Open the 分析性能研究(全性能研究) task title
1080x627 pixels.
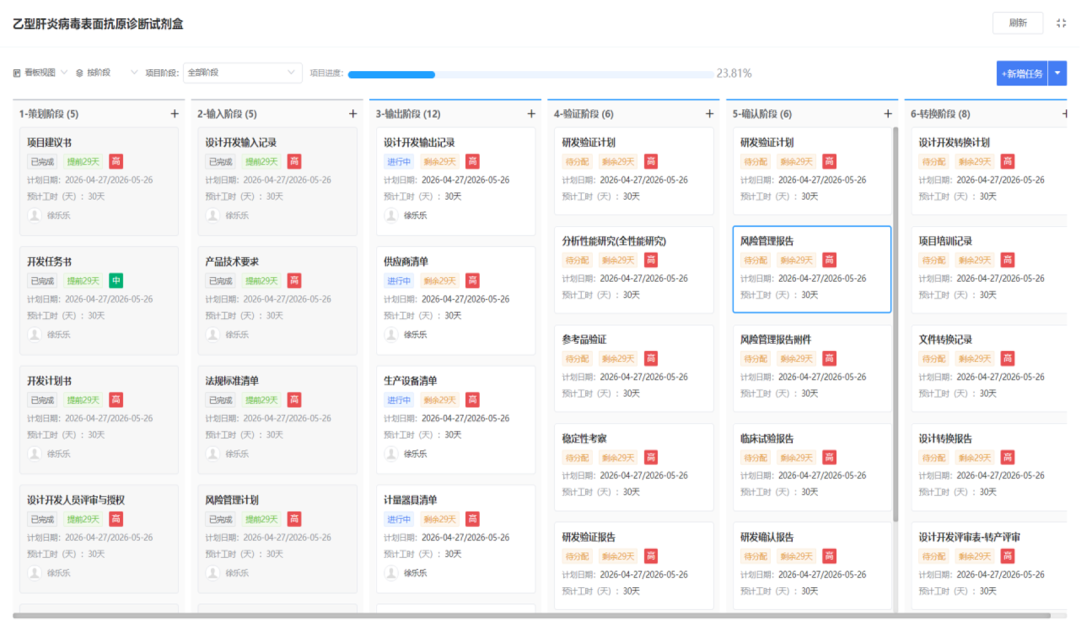(x=614, y=240)
